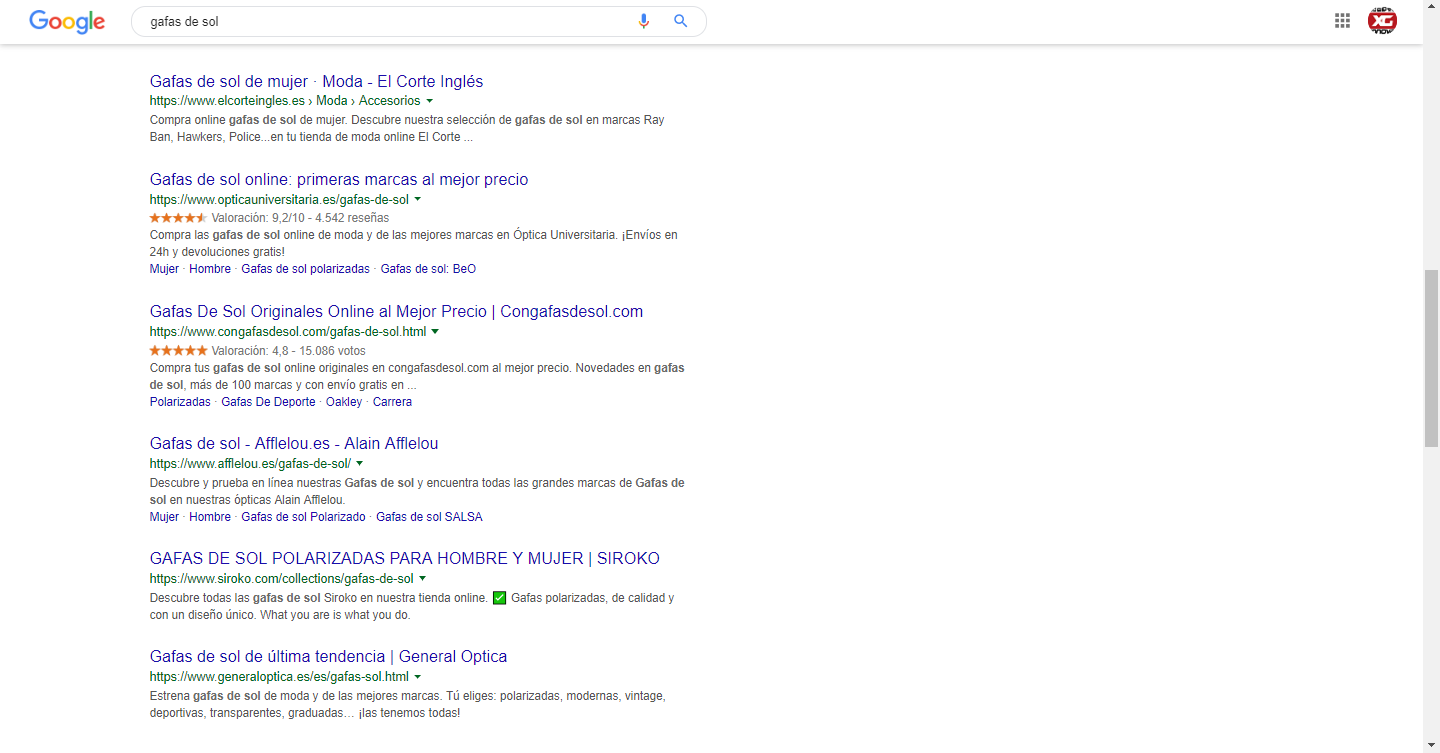
Task: Click the opticauniversitaria.es green URL text
Action: [x=279, y=199]
